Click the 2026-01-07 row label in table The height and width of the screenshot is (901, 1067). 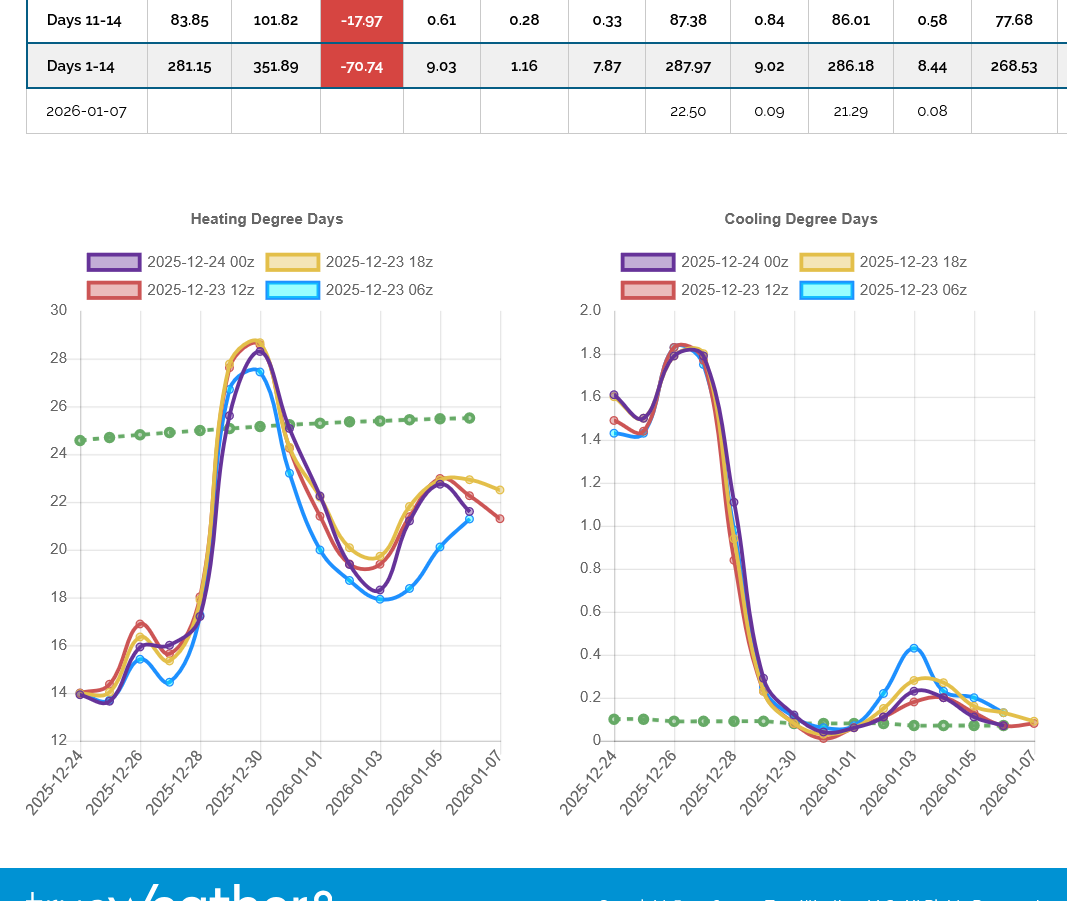[x=86, y=111]
